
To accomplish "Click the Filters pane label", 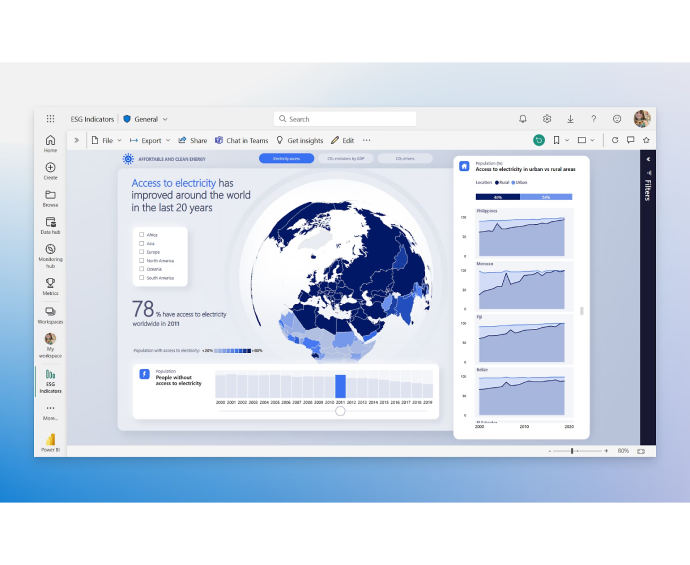I will (648, 190).
